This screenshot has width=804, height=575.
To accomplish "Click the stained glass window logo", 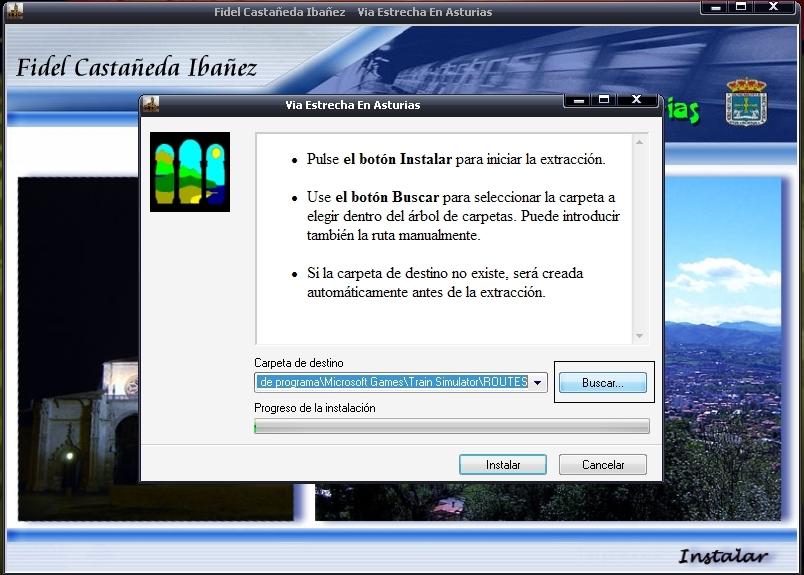I will (190, 171).
